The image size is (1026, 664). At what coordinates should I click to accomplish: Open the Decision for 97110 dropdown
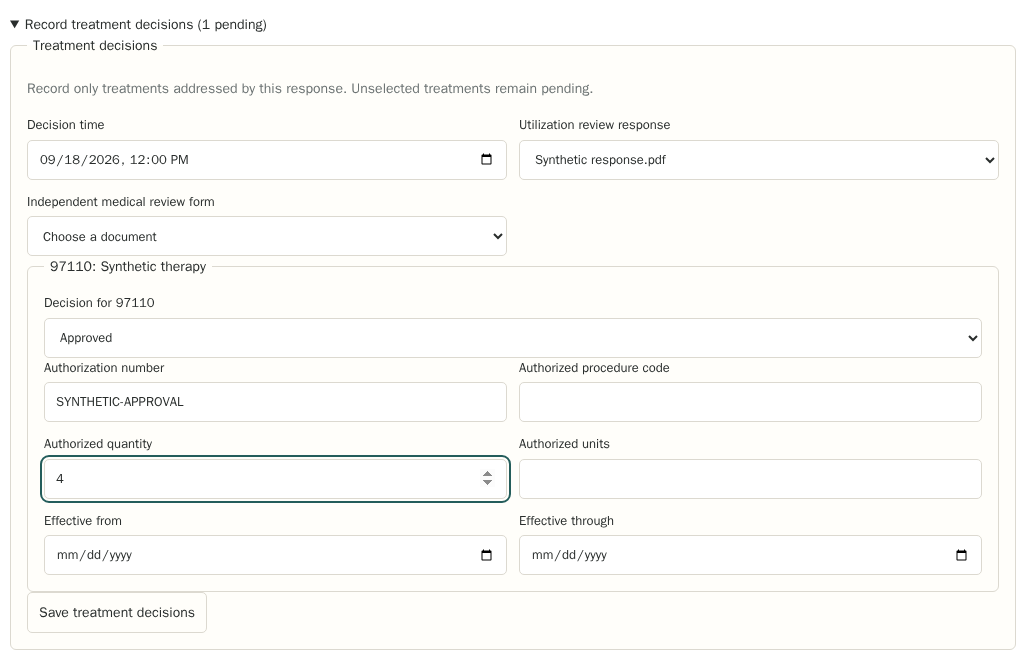pyautogui.click(x=512, y=338)
